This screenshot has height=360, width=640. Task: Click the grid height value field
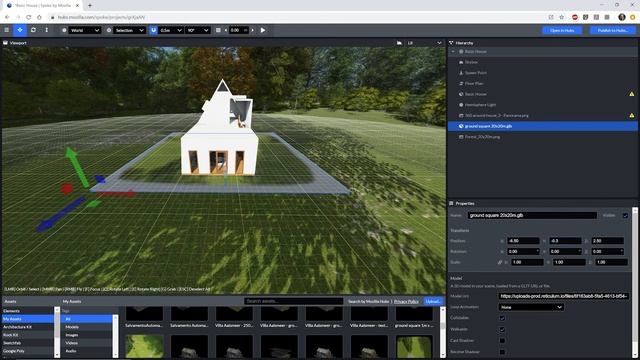(x=238, y=30)
